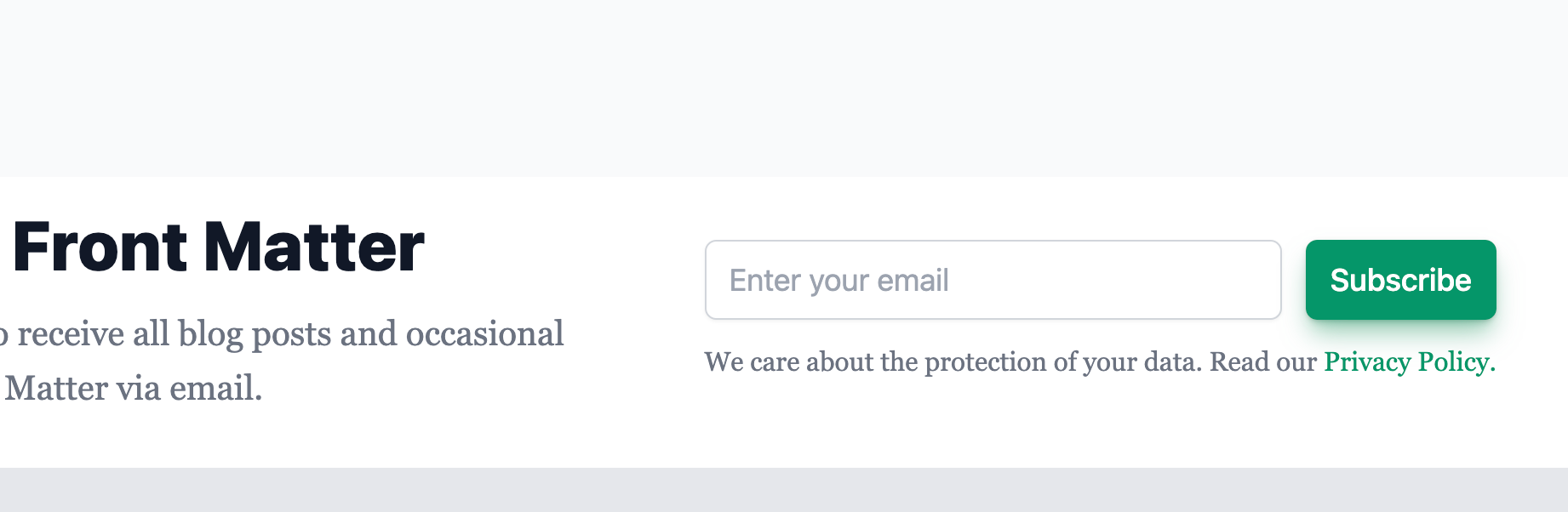Click blank space inside the email field after the placeholder
Image resolution: width=1568 pixels, height=512 pixels.
tap(1115, 280)
